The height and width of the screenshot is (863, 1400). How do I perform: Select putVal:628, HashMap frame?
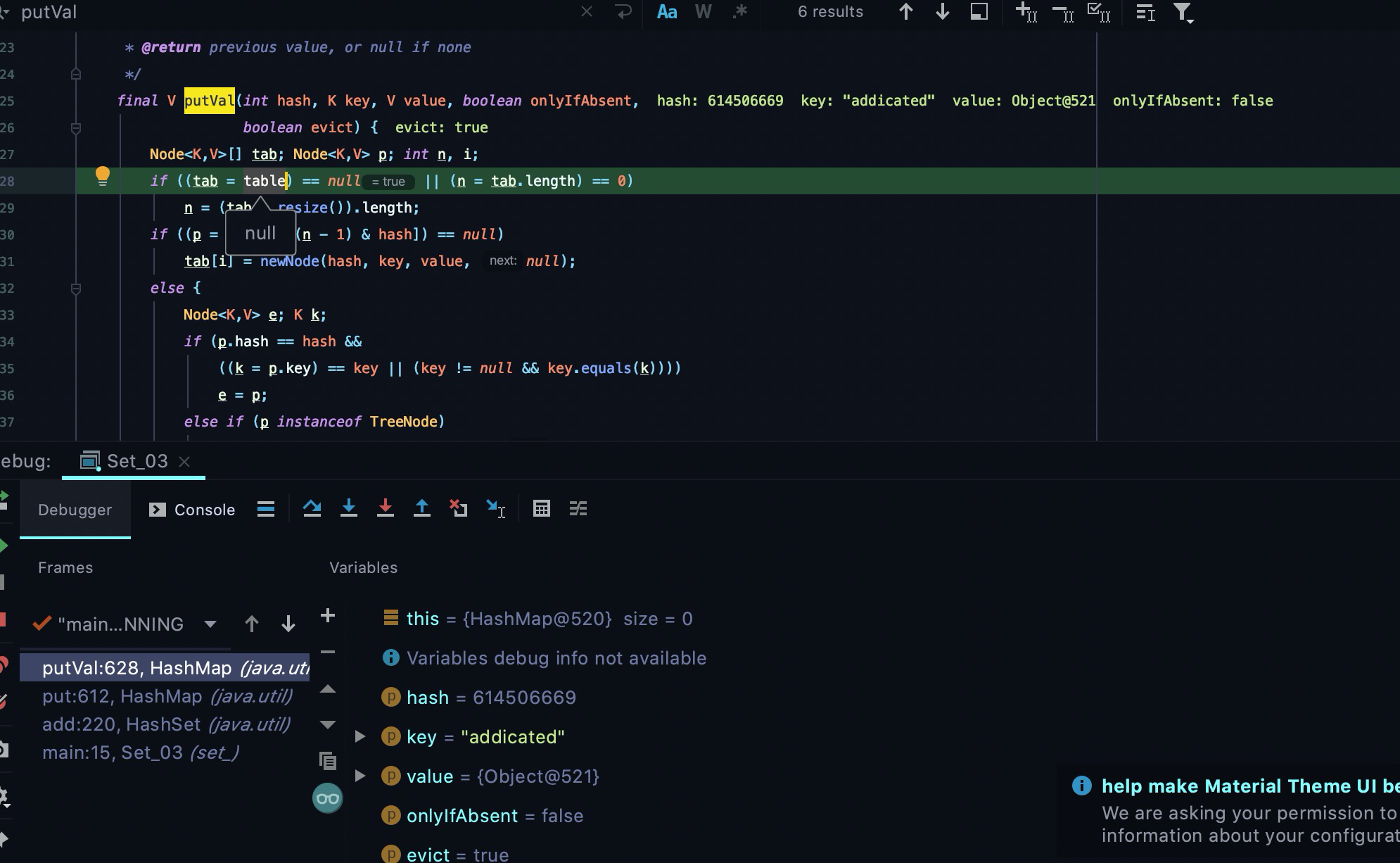pos(165,668)
